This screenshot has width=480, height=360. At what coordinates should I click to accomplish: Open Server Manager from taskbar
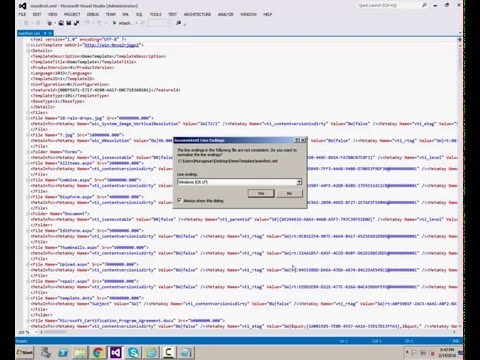click(46, 352)
